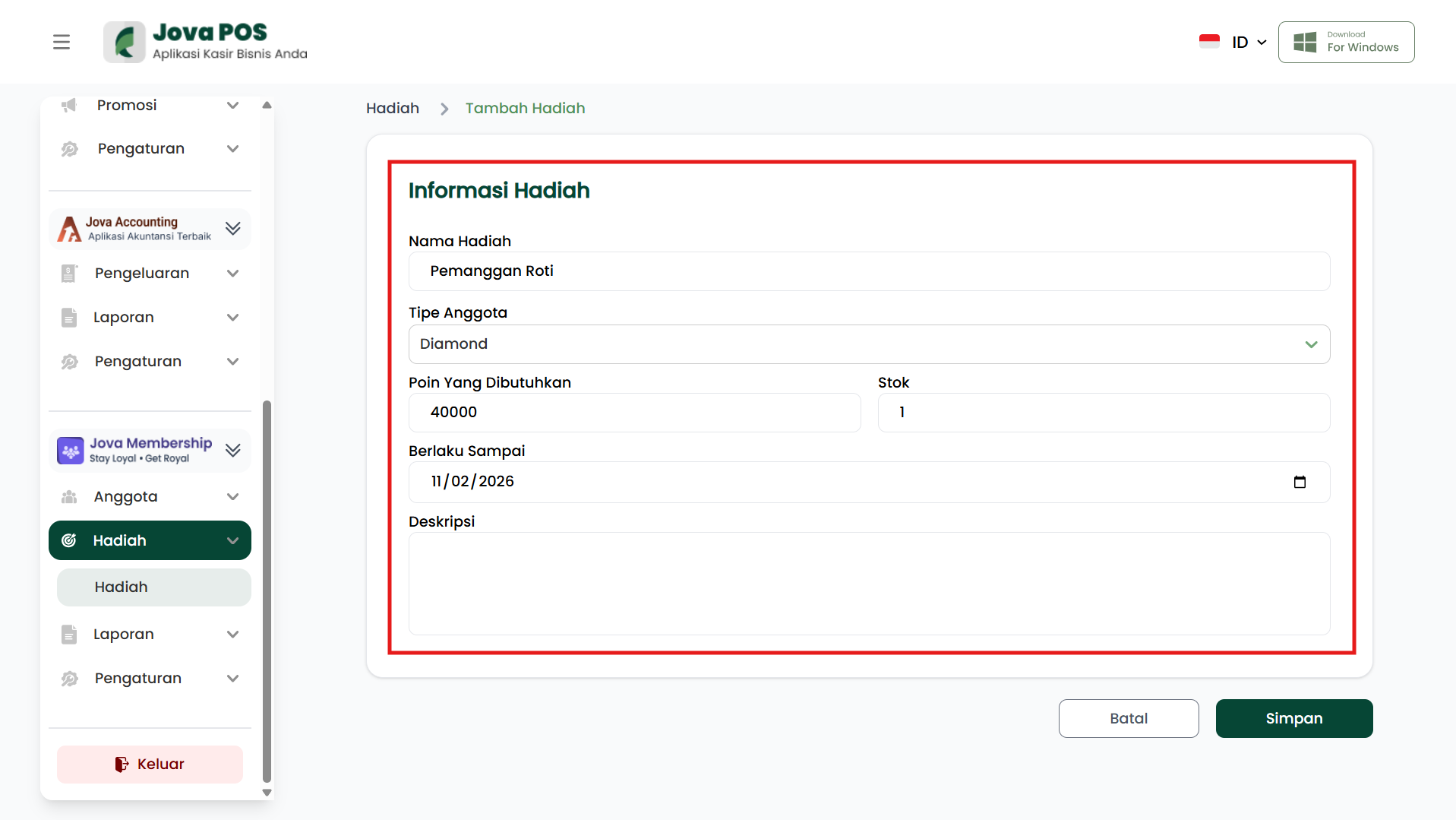
Task: Go to Hadiah breadcrumb link
Action: click(x=393, y=109)
